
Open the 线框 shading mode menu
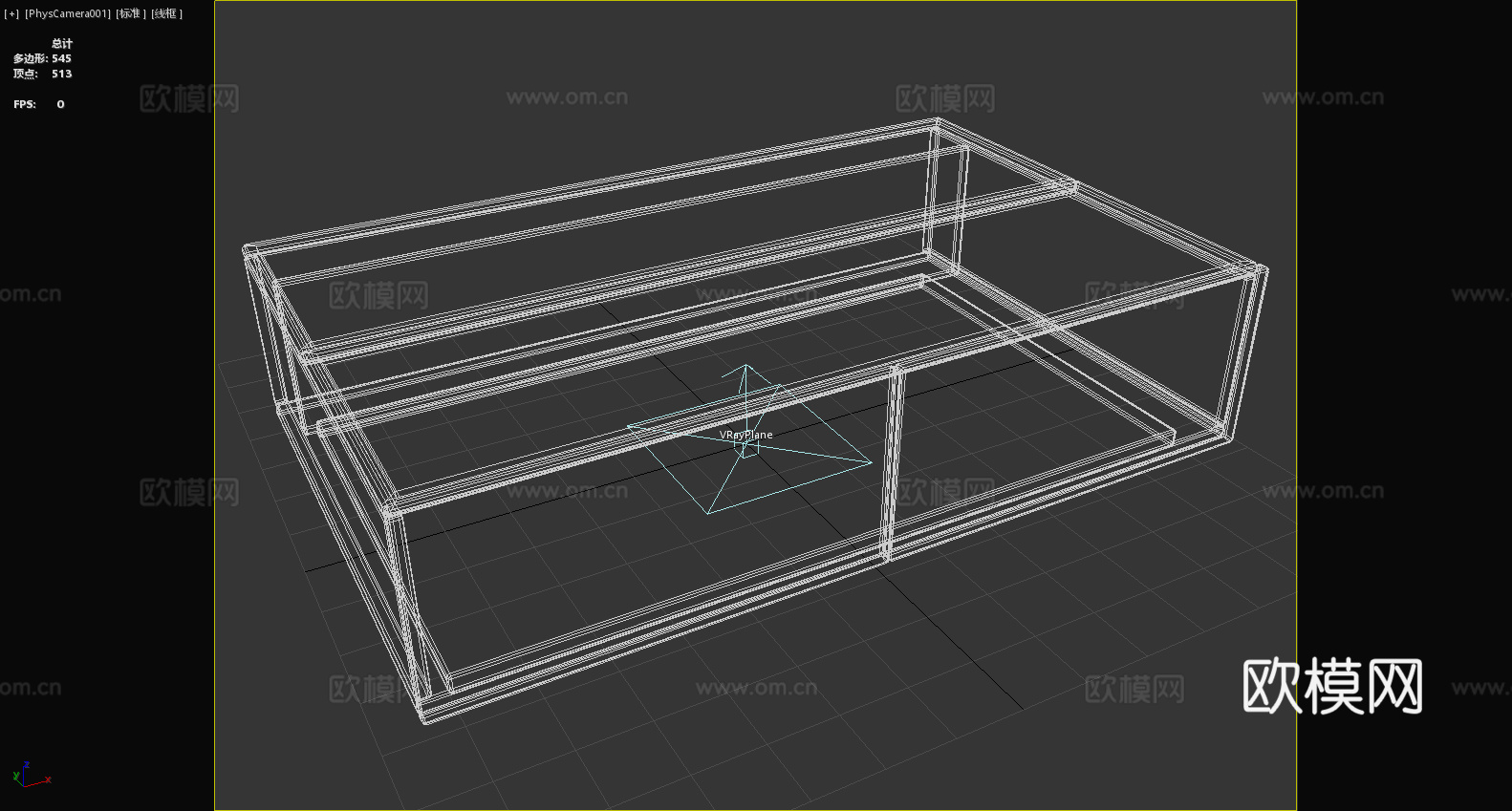(x=166, y=13)
